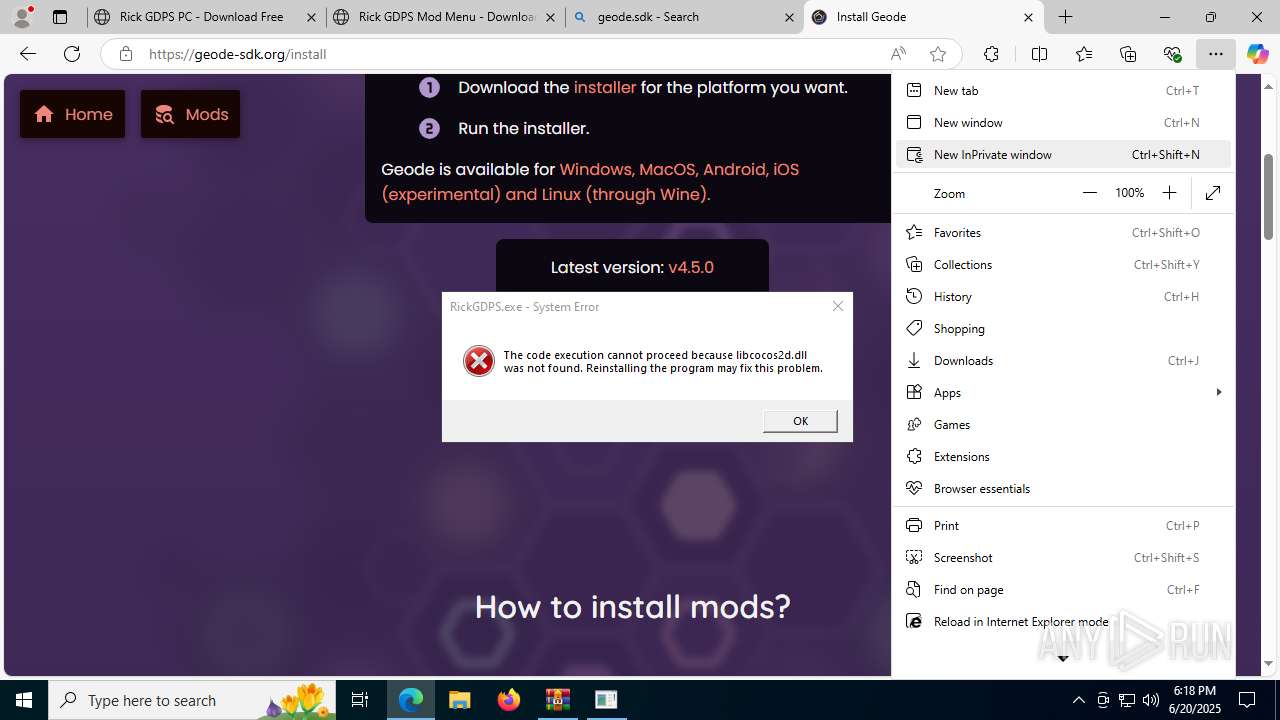Select New tab menu entry
The height and width of the screenshot is (720, 1280).
[1062, 90]
